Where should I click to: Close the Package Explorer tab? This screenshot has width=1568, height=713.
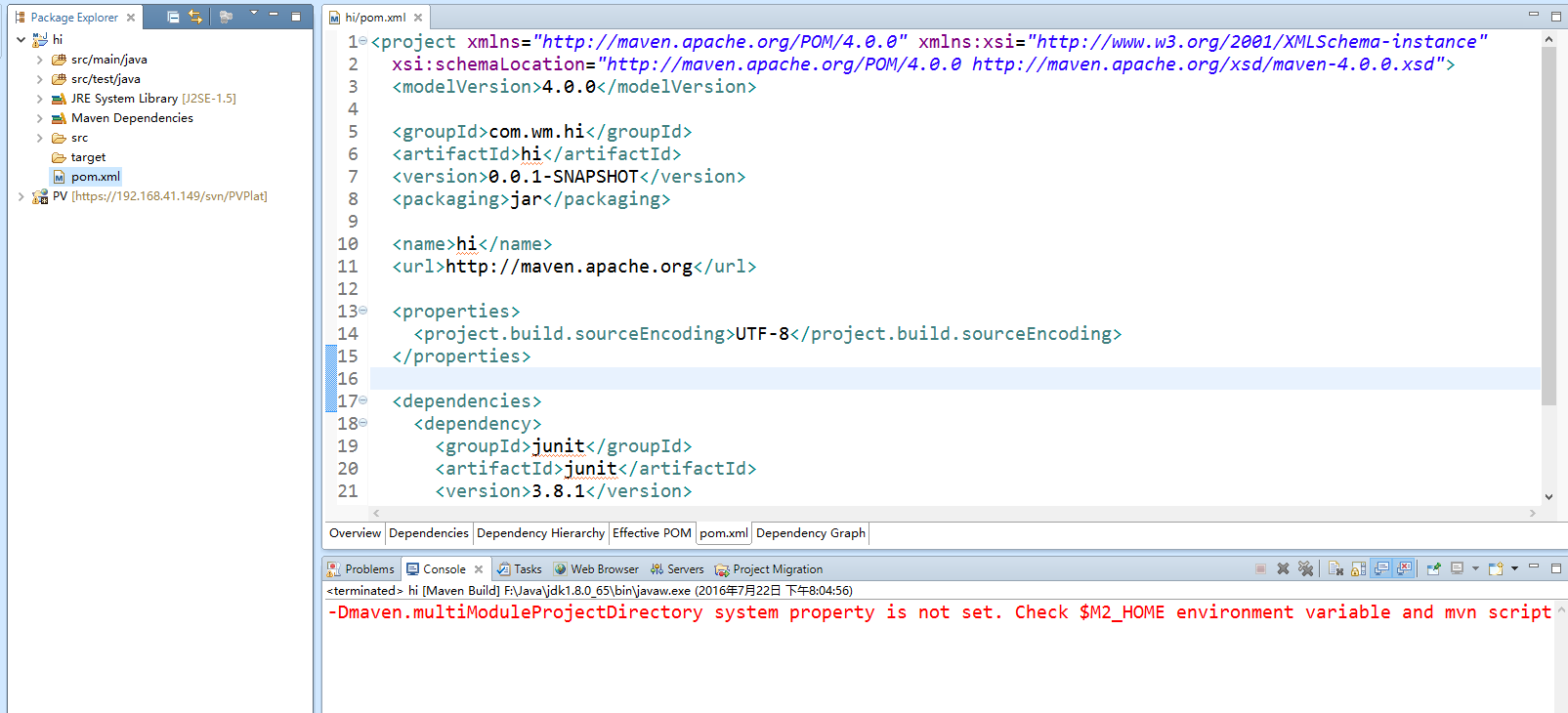[131, 18]
